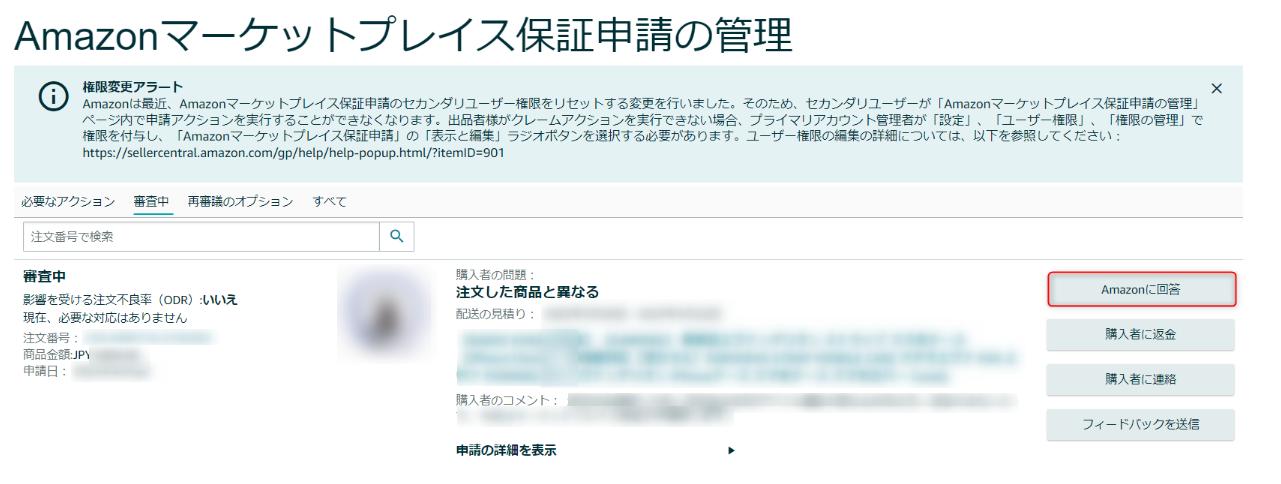
Task: Click the arrow next to 申請の詳細を表示
Action: click(731, 450)
